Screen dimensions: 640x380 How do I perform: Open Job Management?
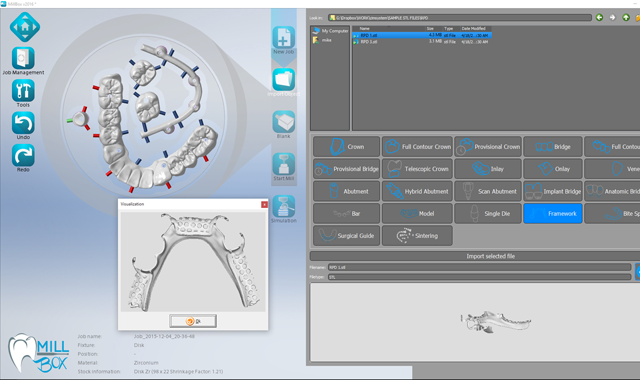coord(23,58)
